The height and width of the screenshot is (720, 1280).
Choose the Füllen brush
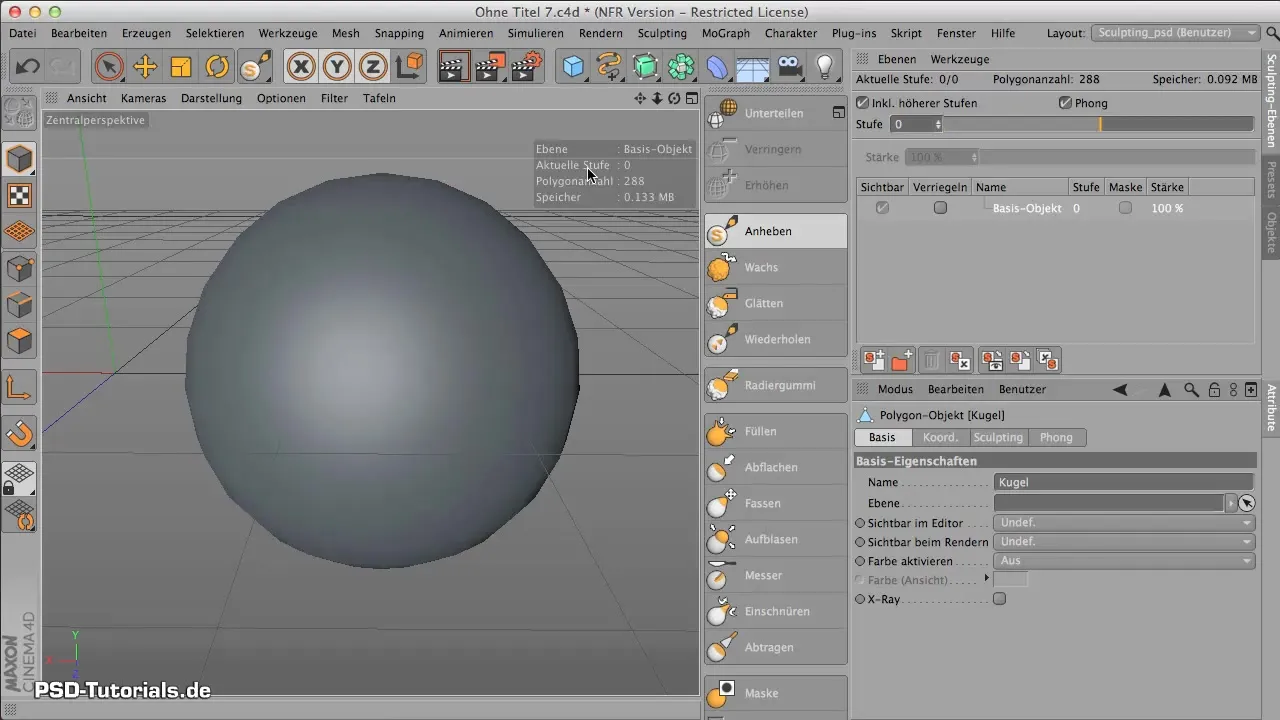pyautogui.click(x=775, y=431)
